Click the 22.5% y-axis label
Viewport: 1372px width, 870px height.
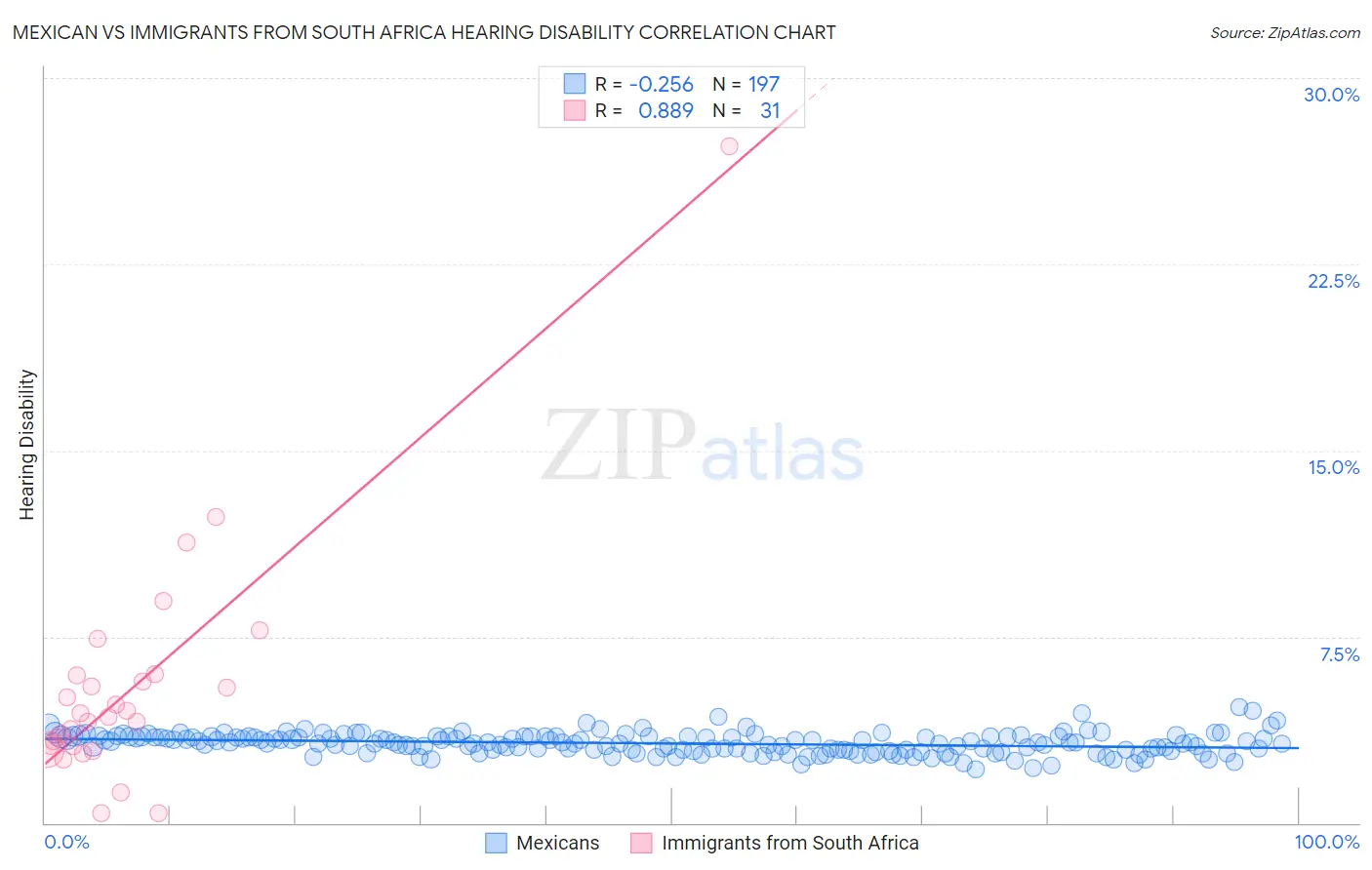point(1333,281)
